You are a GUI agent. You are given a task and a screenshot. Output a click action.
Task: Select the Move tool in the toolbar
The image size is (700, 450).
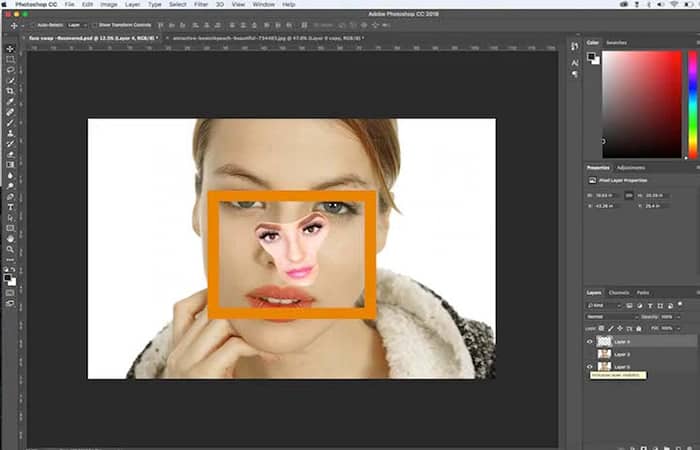(10, 49)
